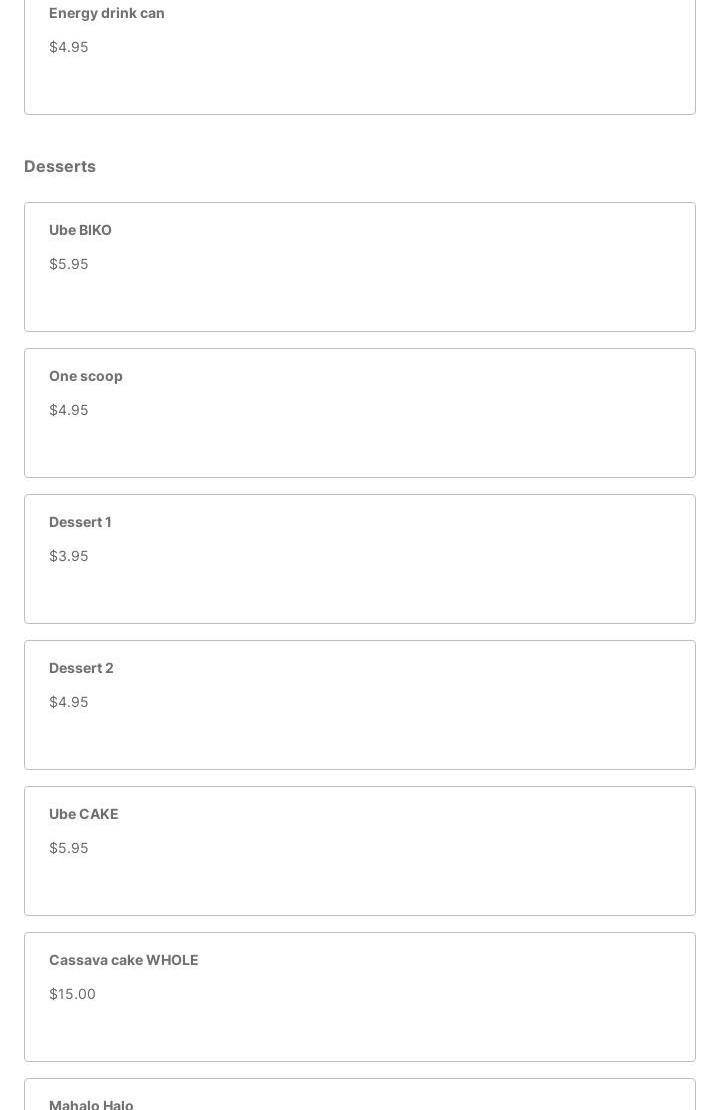Click the $3.95 price under Dessert 1
The image size is (720, 1110).
pos(68,556)
